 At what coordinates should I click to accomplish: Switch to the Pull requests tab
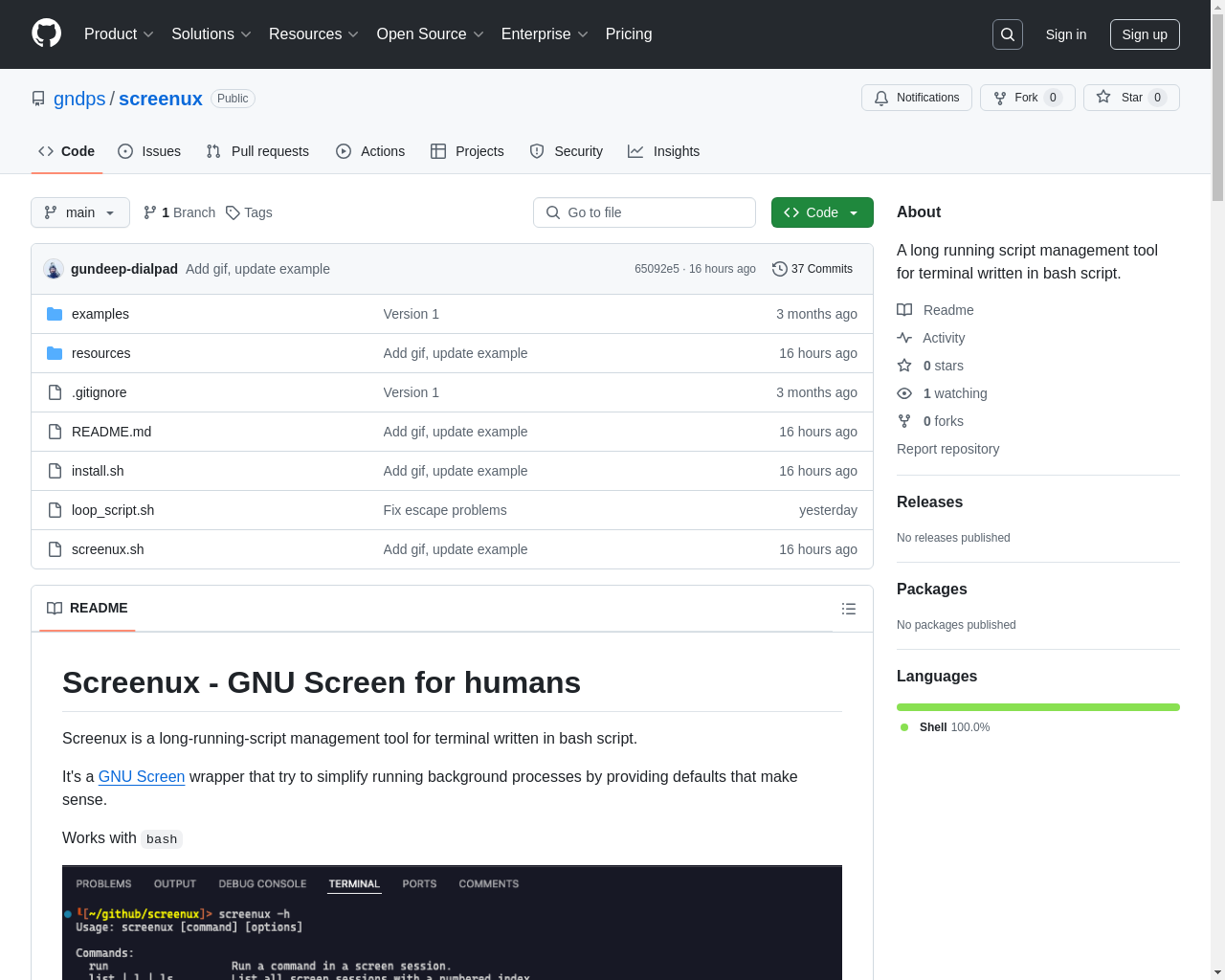[257, 151]
